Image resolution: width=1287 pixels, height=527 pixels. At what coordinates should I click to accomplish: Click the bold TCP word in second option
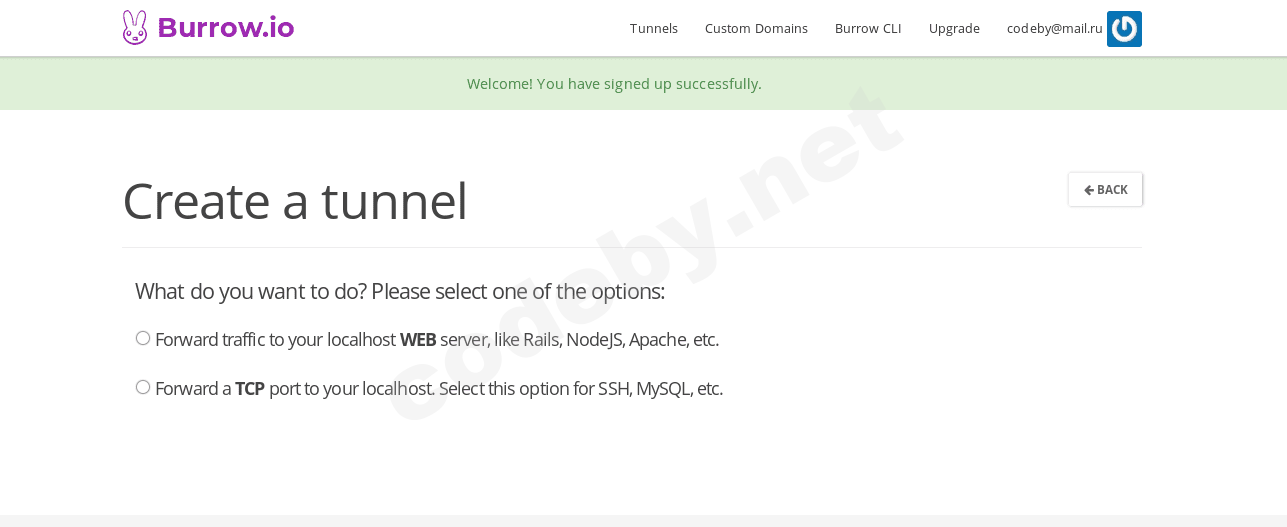click(250, 389)
